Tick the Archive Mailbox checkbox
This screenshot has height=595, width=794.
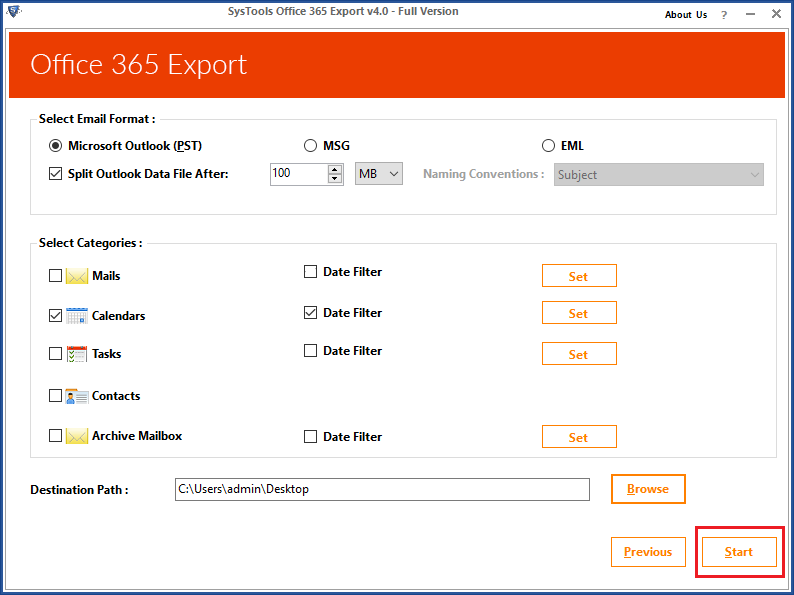pyautogui.click(x=55, y=435)
